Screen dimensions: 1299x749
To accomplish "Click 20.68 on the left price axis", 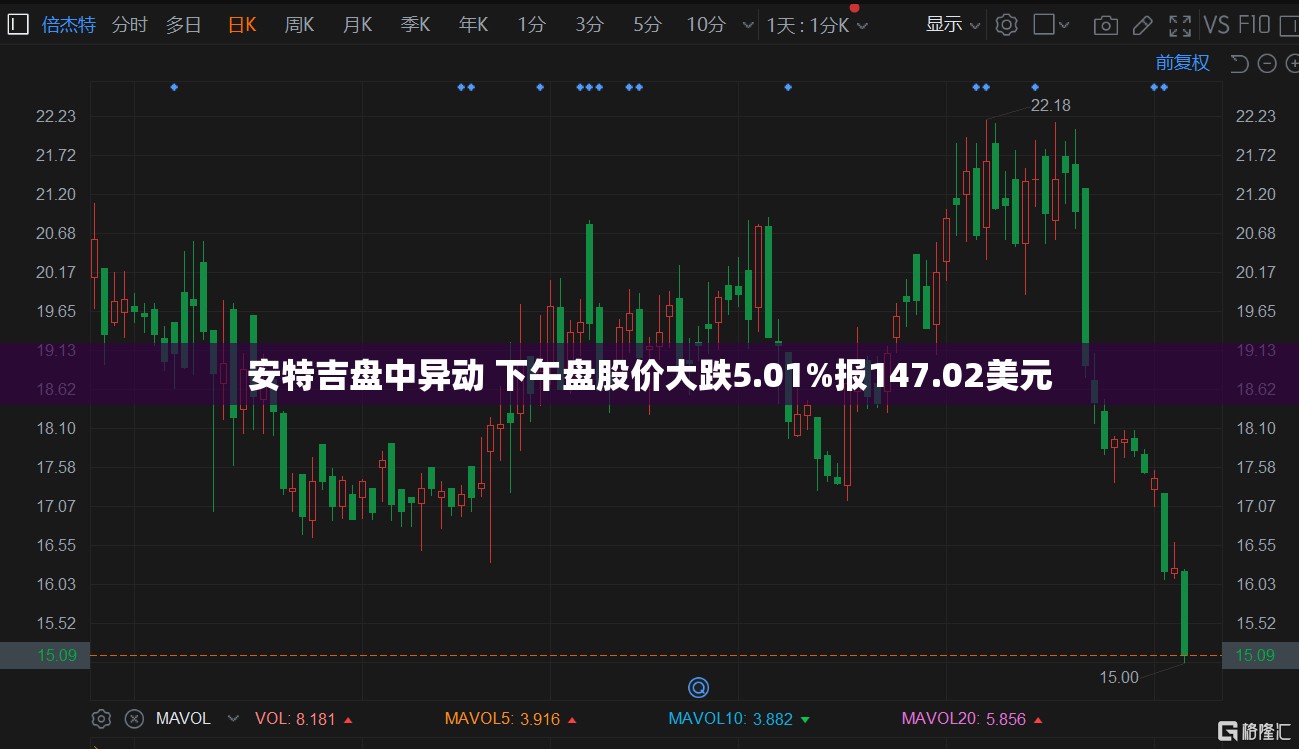I will [56, 233].
